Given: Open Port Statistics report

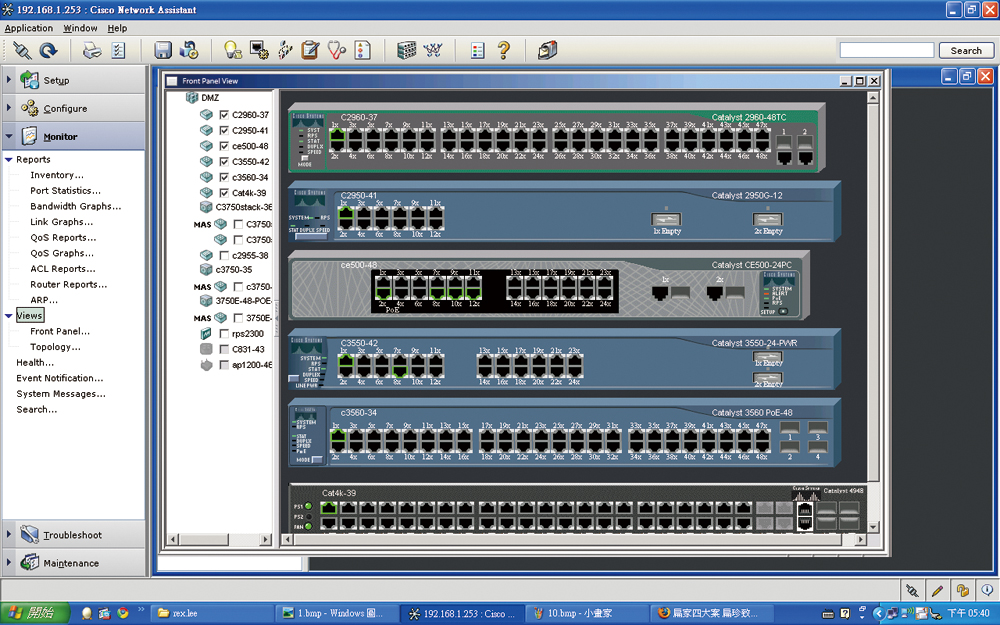Looking at the screenshot, I should (x=65, y=191).
